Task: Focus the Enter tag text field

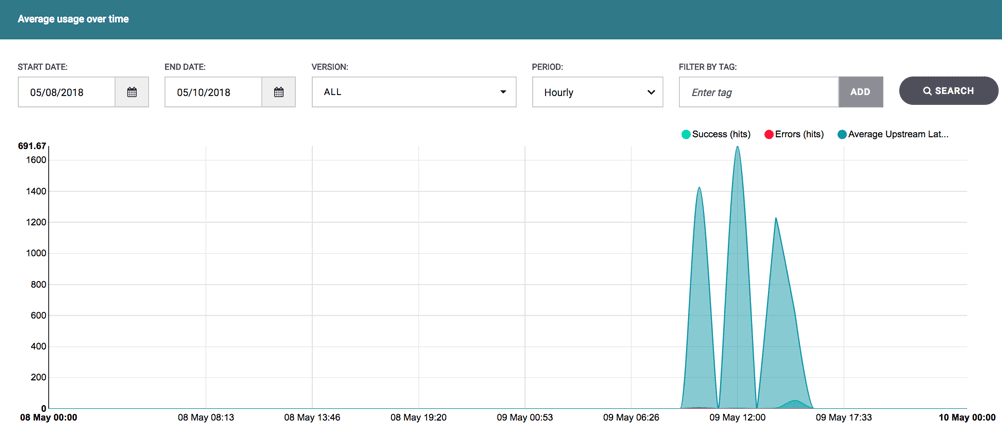Action: coord(758,92)
